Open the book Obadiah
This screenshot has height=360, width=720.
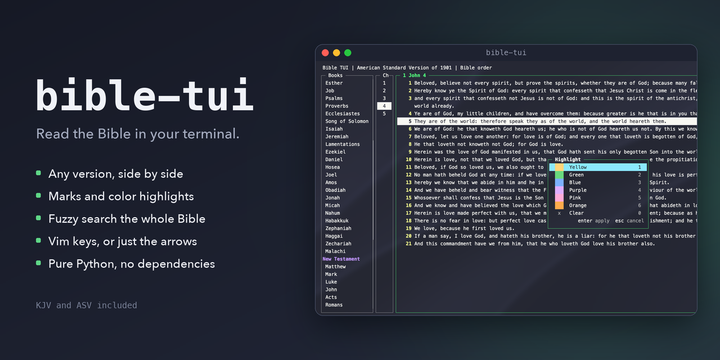(x=335, y=190)
